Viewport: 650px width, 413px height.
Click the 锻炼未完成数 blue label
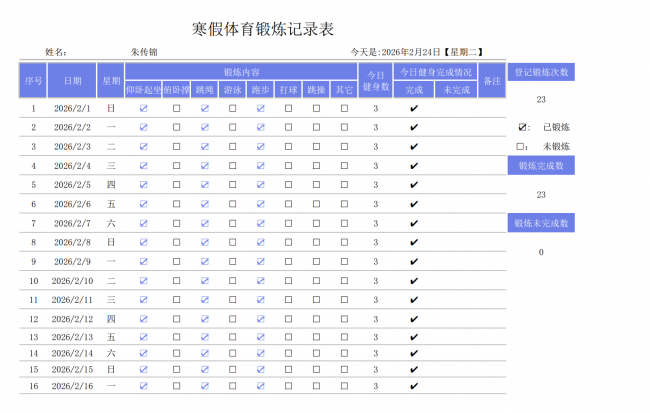pyautogui.click(x=541, y=223)
